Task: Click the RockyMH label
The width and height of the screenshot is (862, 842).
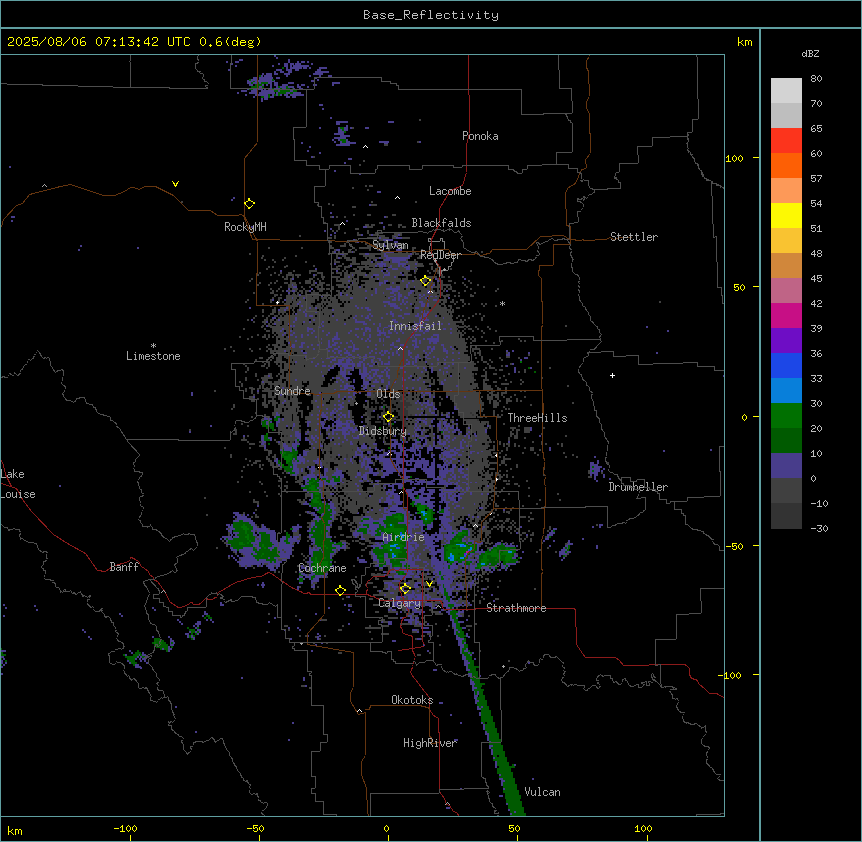Action: pyautogui.click(x=245, y=227)
